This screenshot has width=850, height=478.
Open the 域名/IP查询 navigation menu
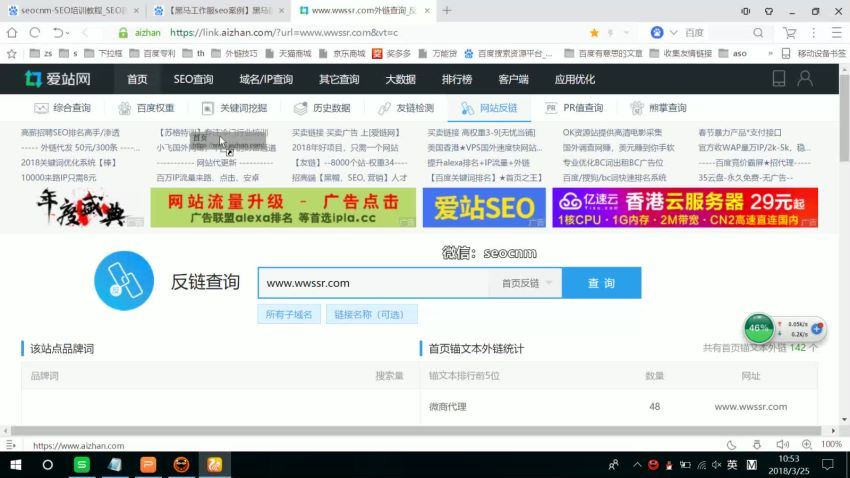(x=266, y=79)
